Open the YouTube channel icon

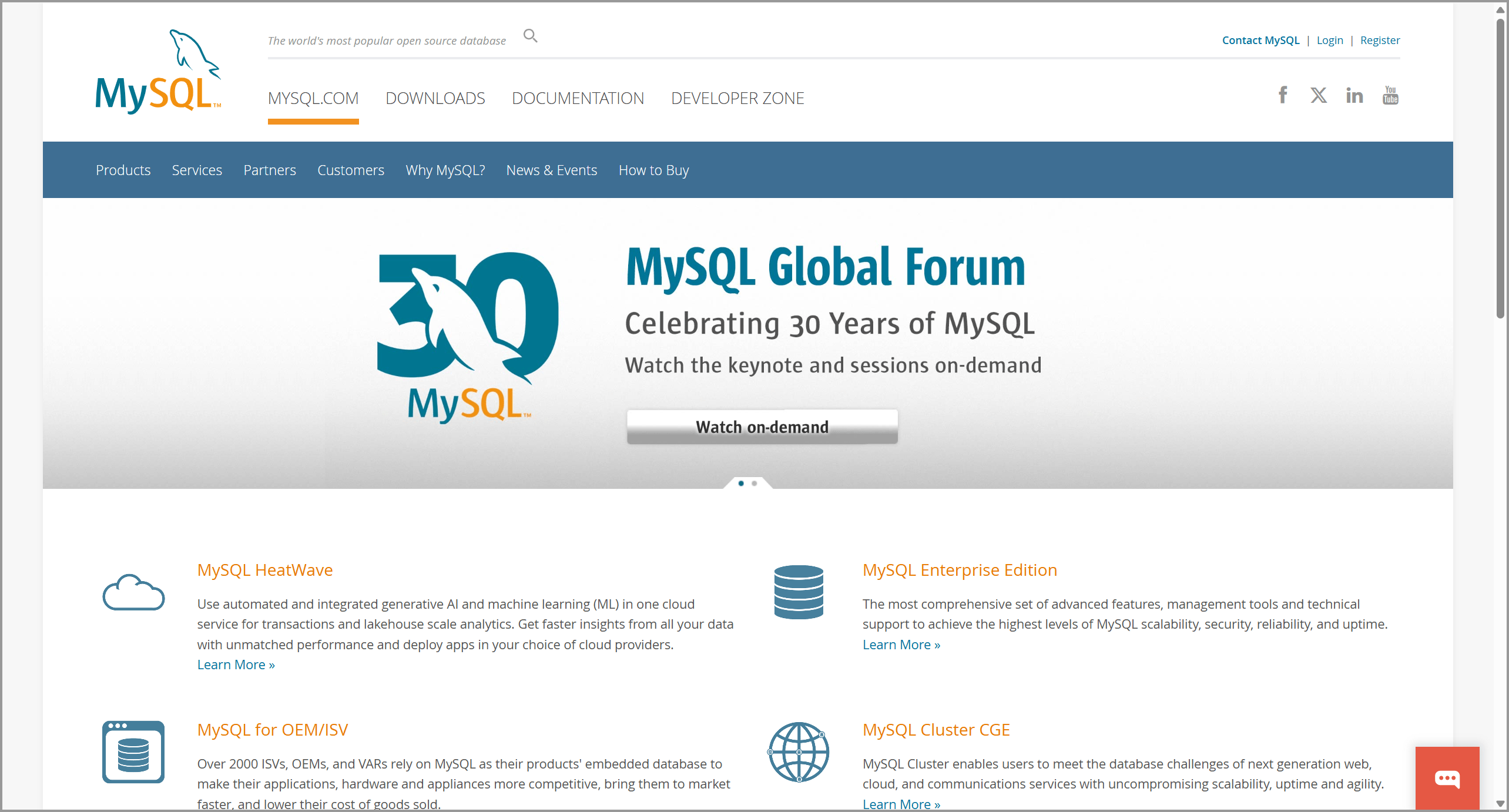1390,95
